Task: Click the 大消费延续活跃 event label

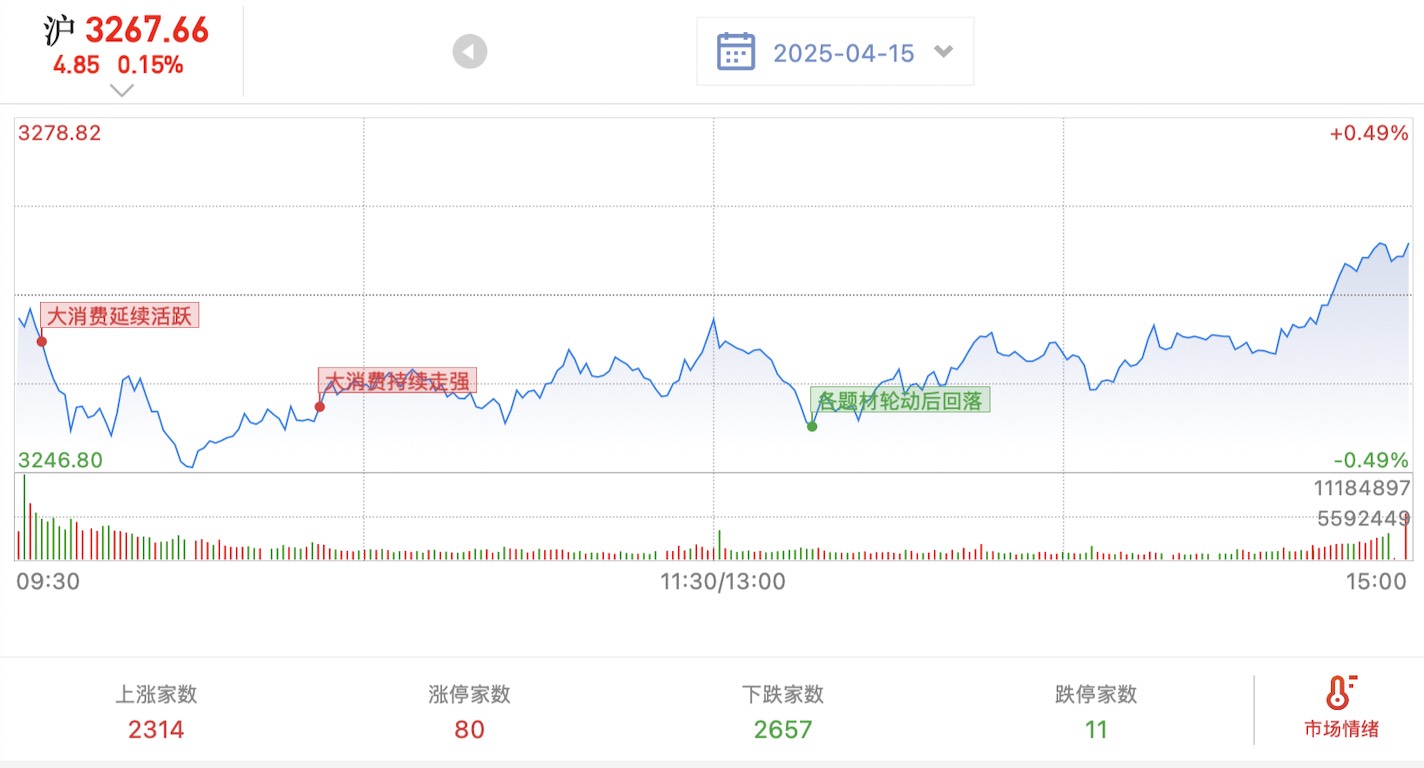Action: (120, 316)
